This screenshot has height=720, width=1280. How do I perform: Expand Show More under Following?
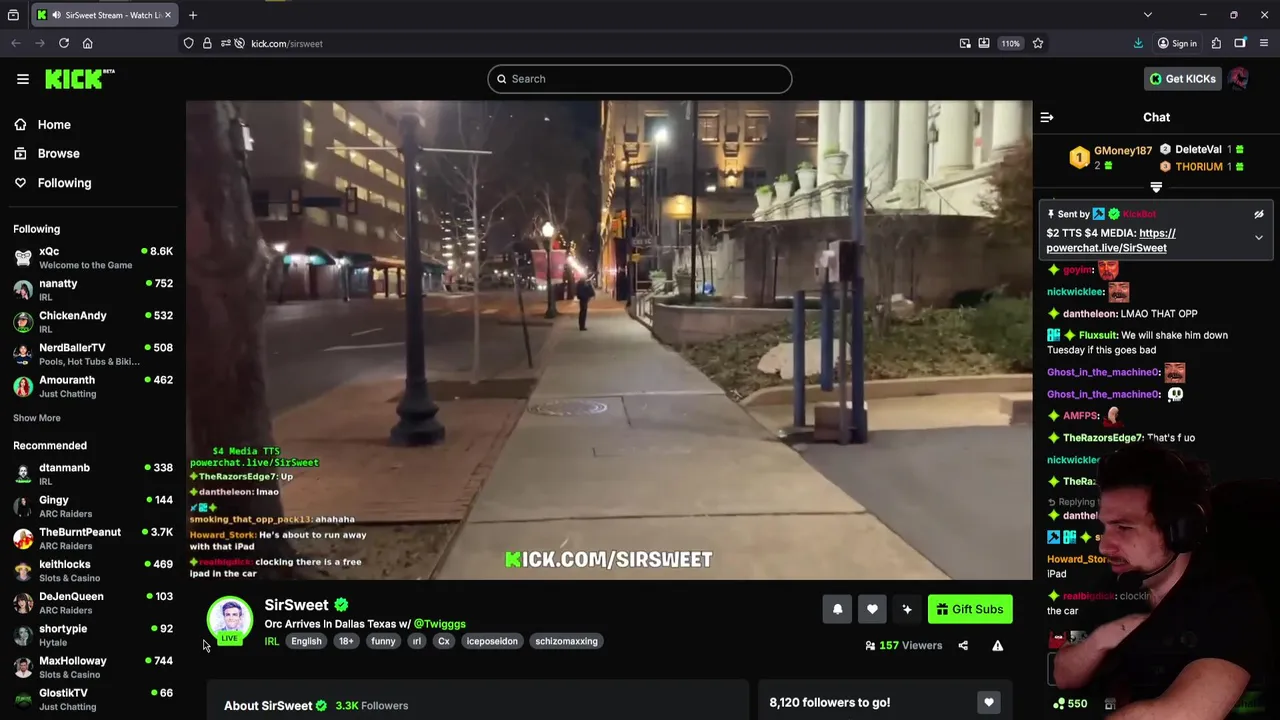click(37, 418)
